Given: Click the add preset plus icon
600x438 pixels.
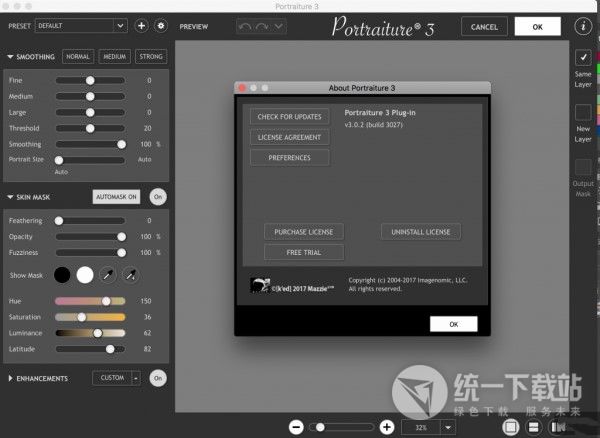Looking at the screenshot, I should pos(142,26).
